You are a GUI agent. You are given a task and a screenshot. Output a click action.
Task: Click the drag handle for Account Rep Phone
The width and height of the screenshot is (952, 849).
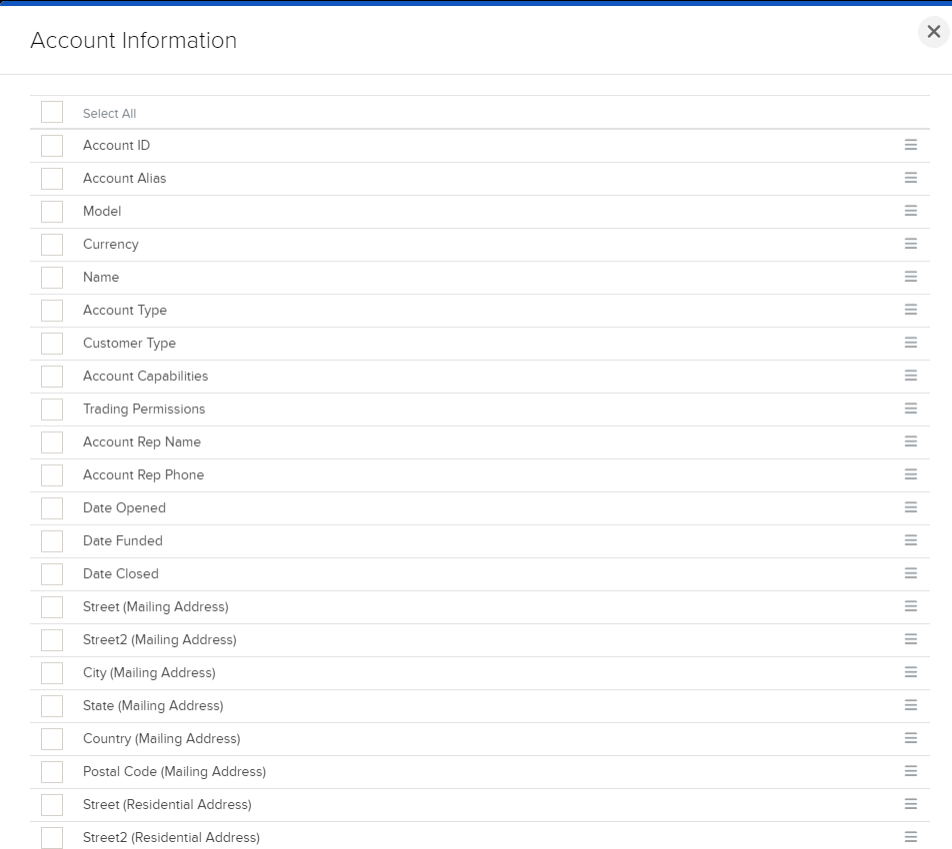(911, 474)
